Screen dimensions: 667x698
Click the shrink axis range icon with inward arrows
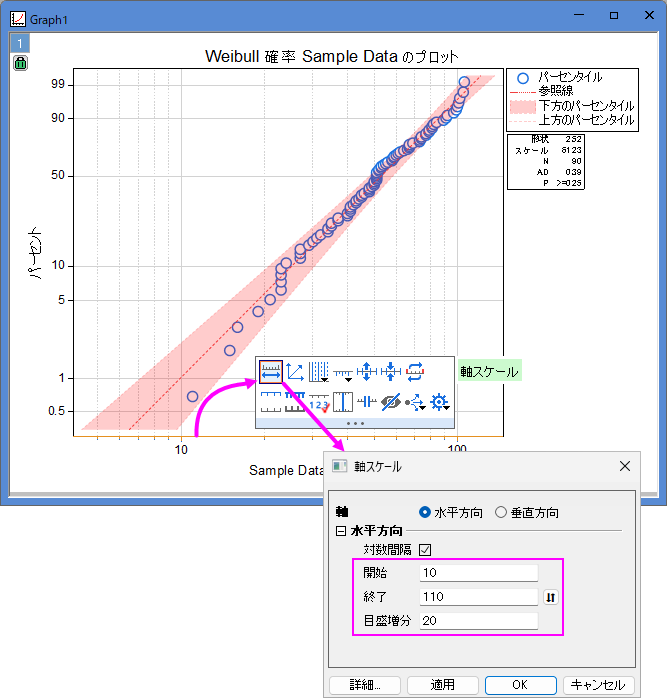pyautogui.click(x=391, y=371)
